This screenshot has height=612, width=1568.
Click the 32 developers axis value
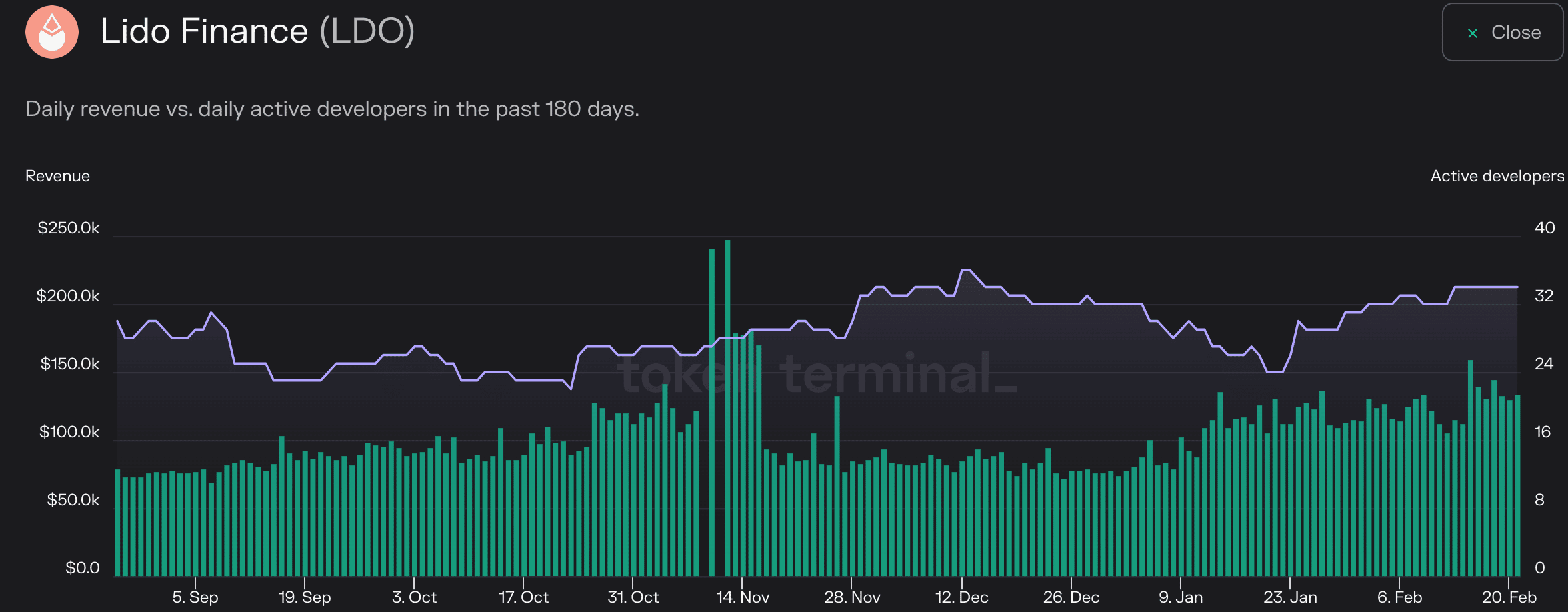click(1544, 296)
